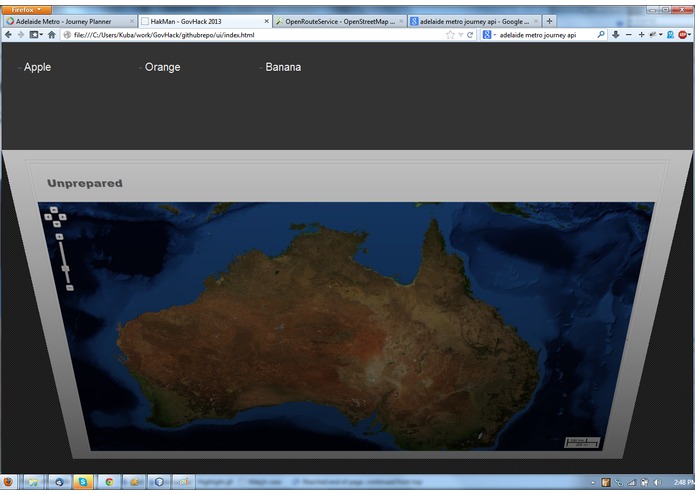The image size is (695, 494).
Task: Zoom in using the map plus button
Action: tap(59, 237)
